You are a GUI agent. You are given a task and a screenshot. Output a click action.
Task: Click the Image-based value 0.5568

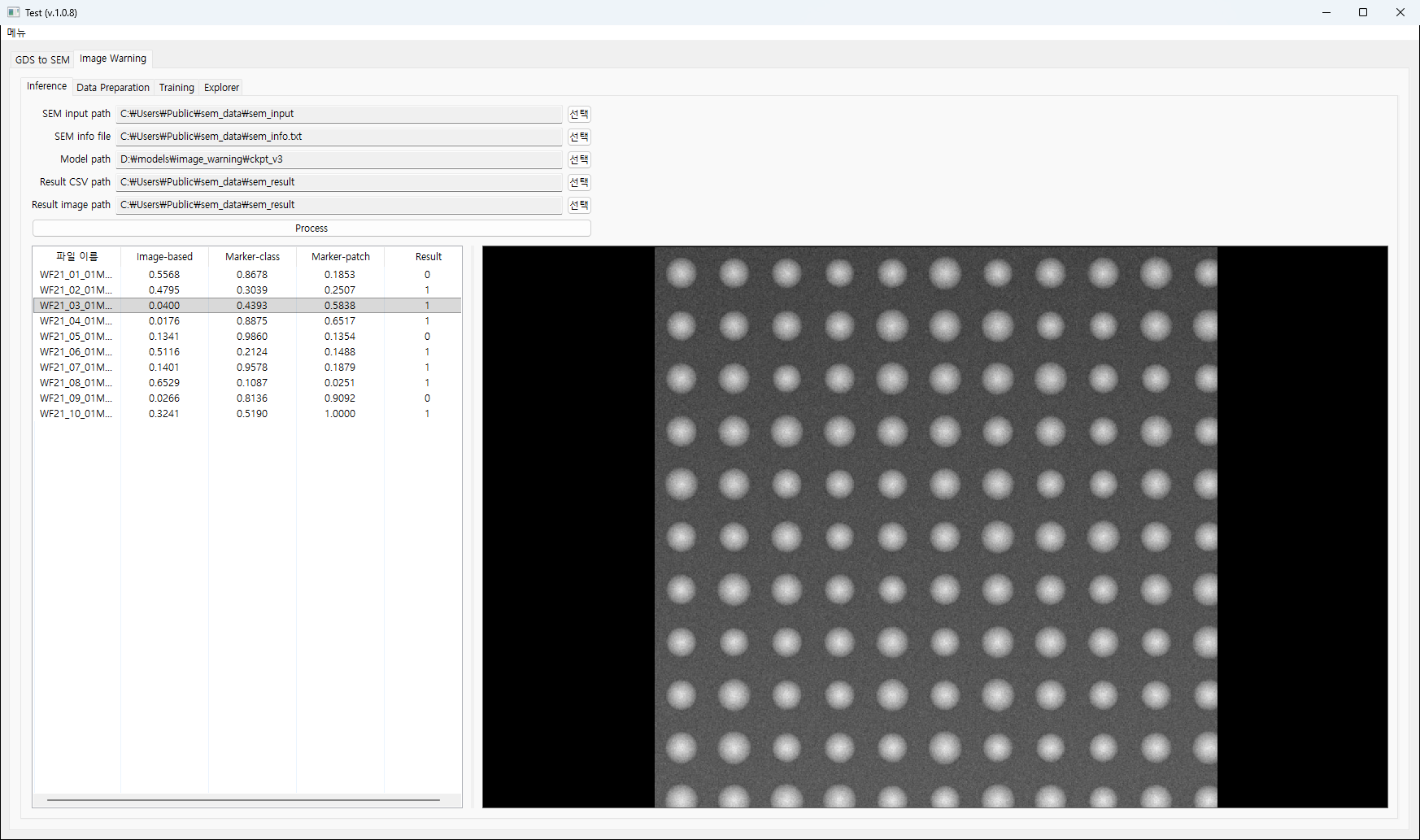click(x=164, y=275)
